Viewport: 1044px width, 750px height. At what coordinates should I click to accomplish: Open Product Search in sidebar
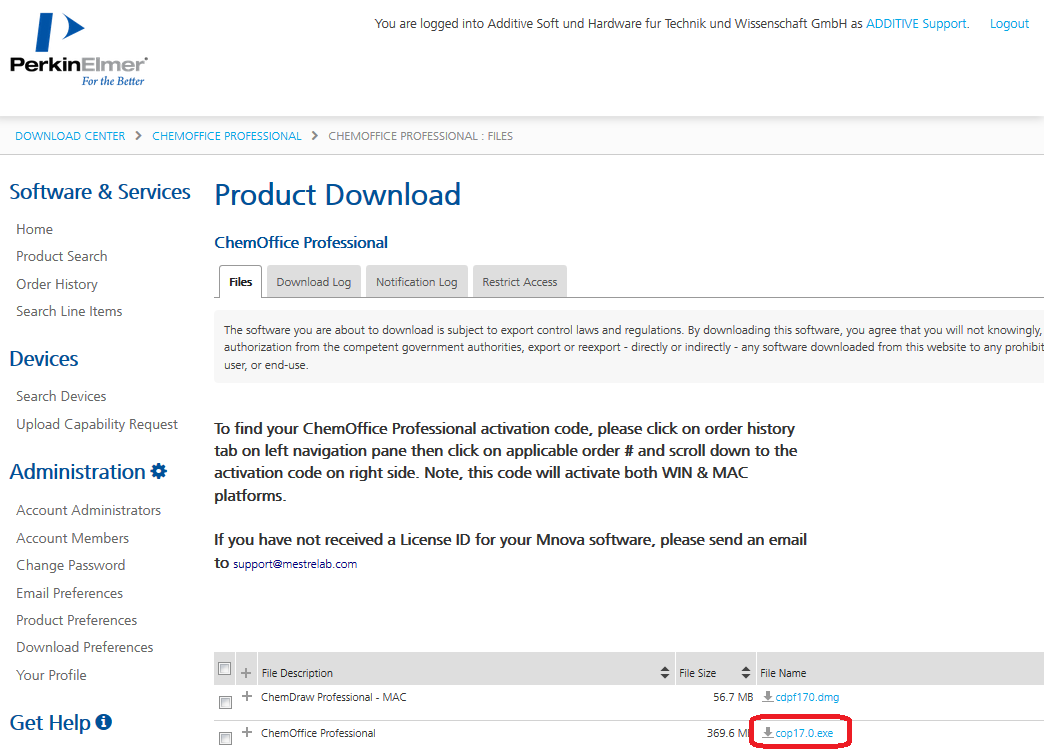click(62, 256)
